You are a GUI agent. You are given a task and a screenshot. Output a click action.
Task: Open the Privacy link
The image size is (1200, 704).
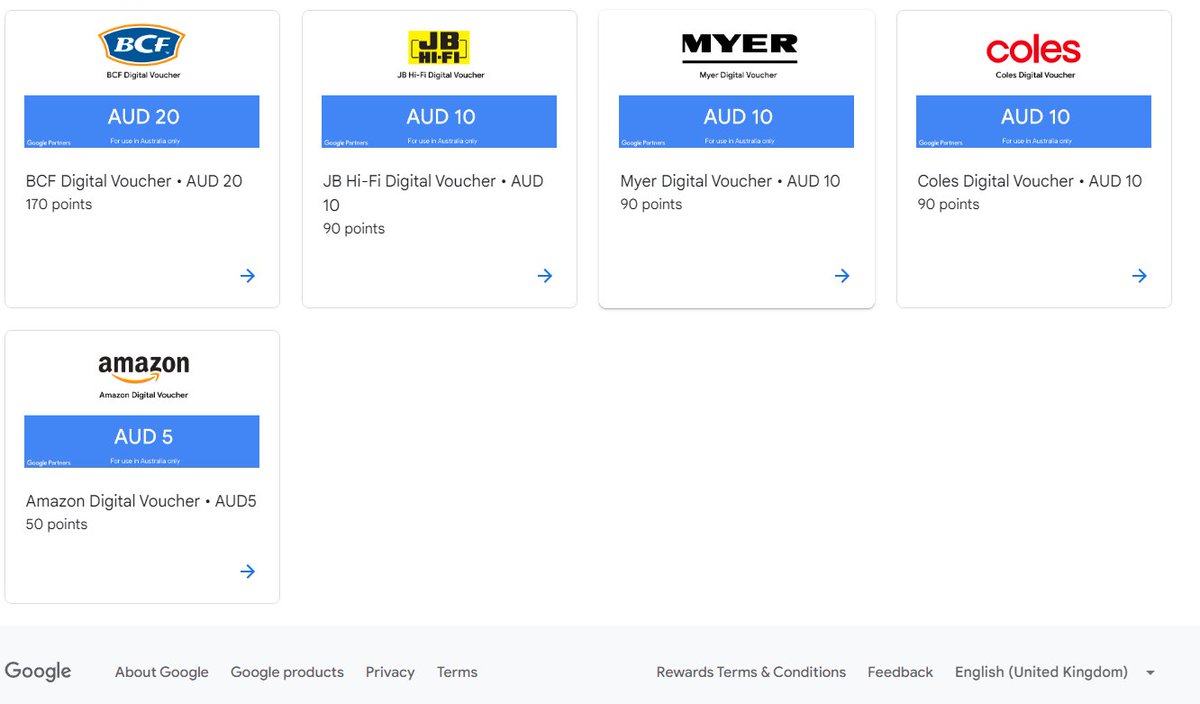(390, 672)
